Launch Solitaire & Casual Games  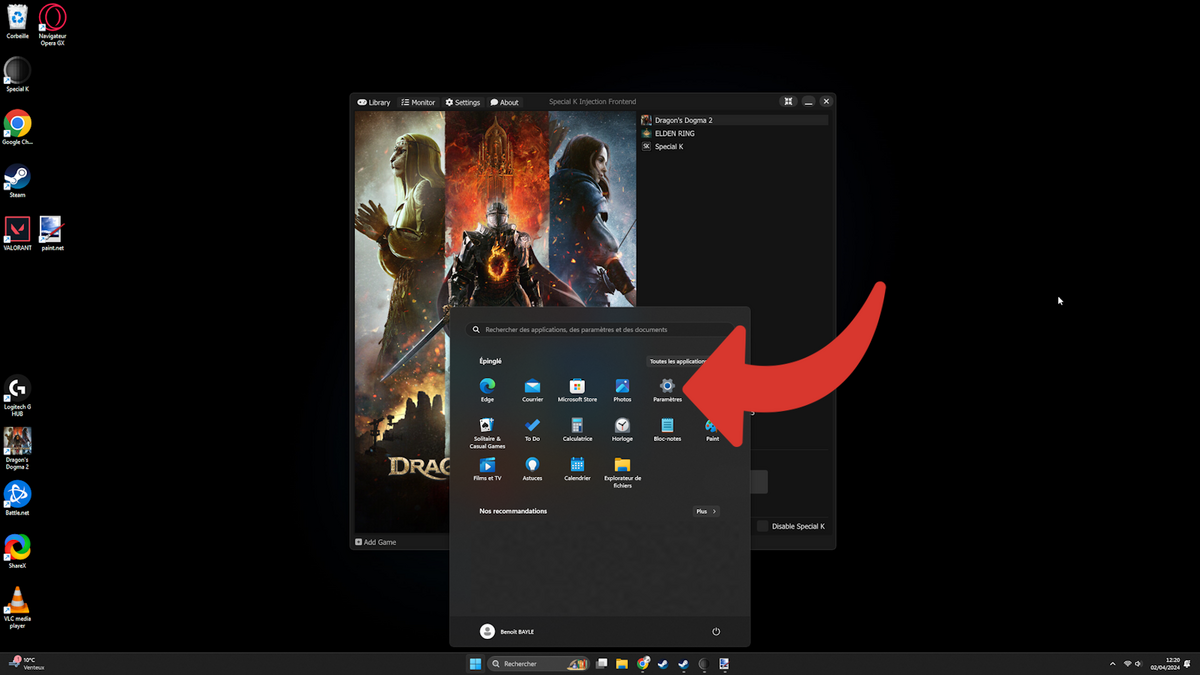487,433
